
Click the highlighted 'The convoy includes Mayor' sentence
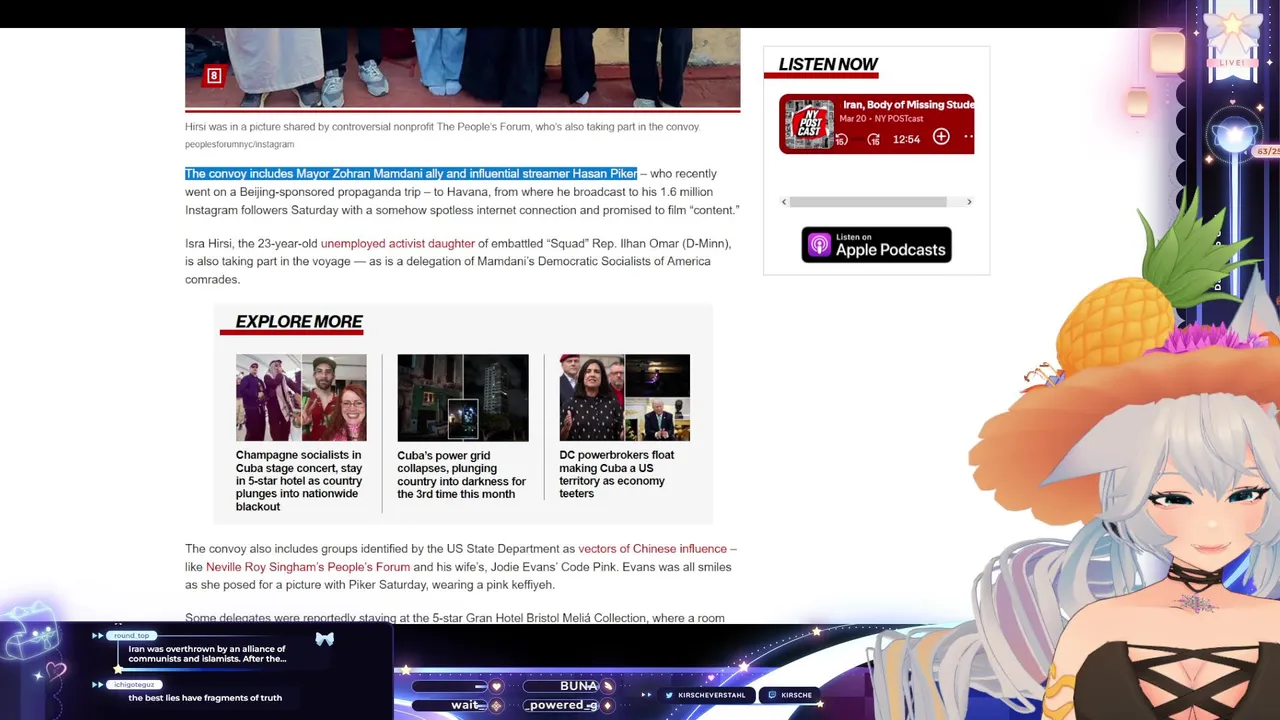point(411,174)
